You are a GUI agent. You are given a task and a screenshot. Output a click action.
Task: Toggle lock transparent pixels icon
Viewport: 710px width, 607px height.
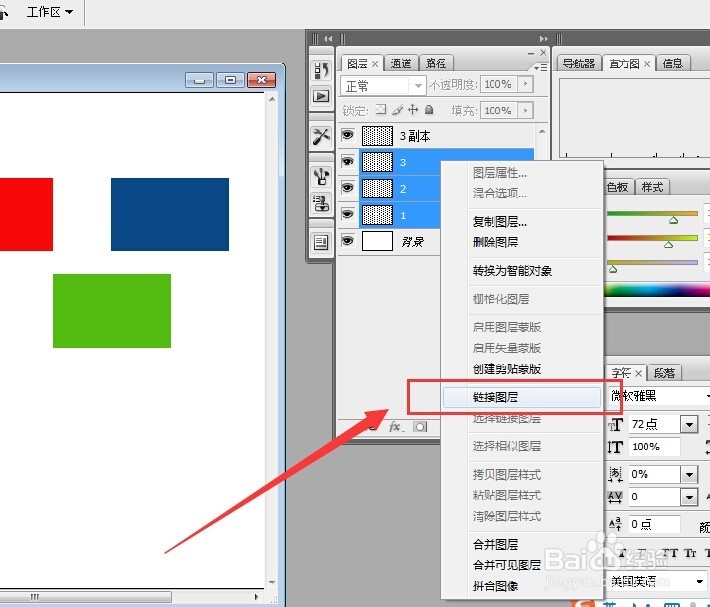381,110
